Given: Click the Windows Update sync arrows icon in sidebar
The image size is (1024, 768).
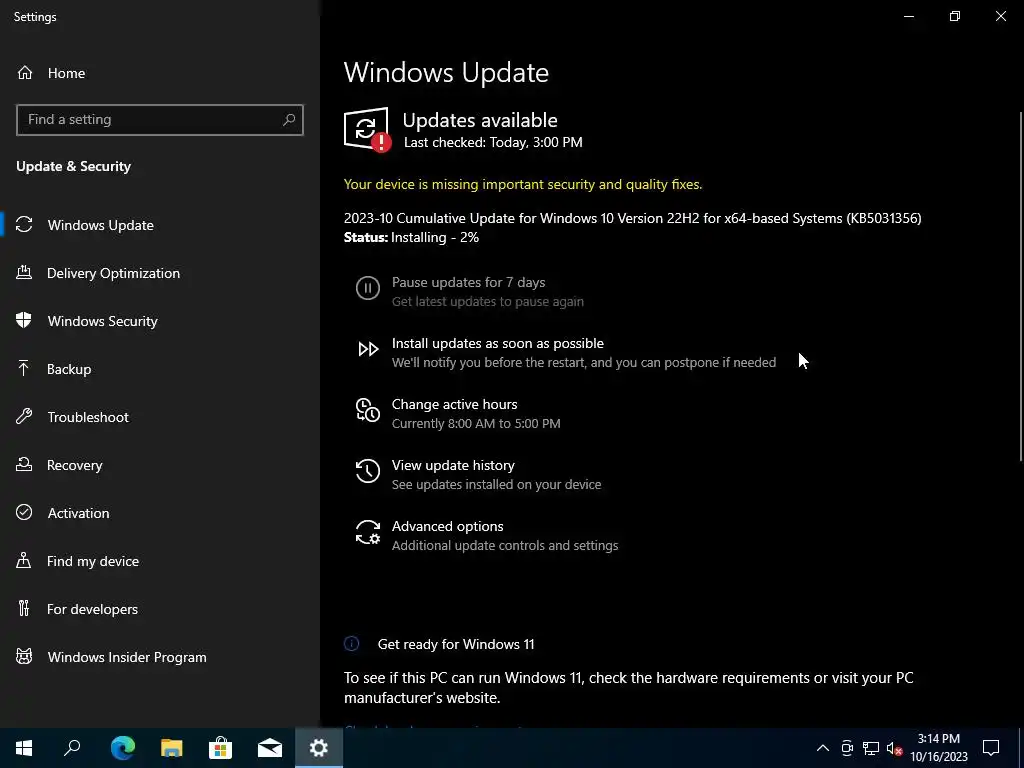Looking at the screenshot, I should pyautogui.click(x=24, y=225).
